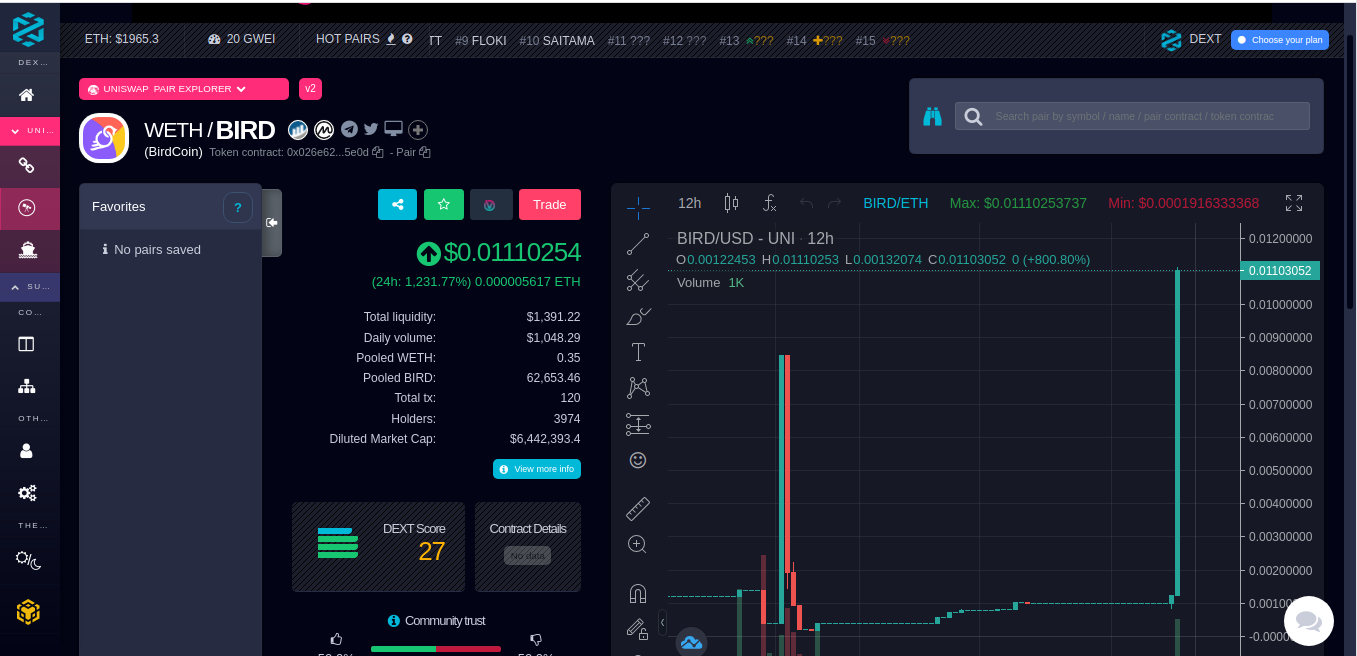Open the fx indicators menu
This screenshot has height=656, width=1357.
click(x=769, y=203)
